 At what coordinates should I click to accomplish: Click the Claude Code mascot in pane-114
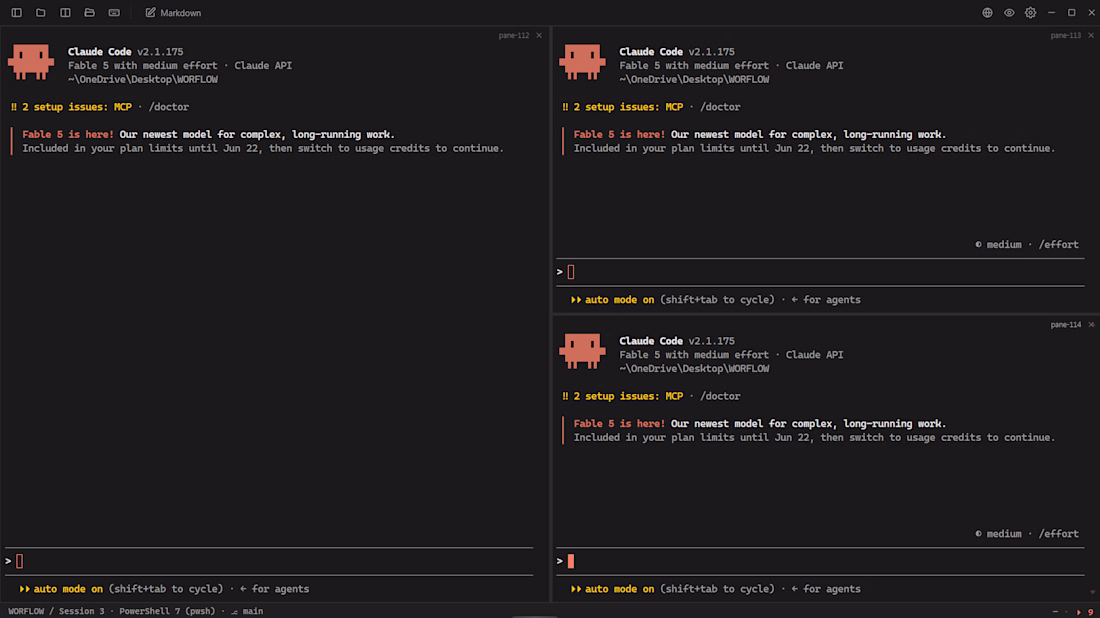point(582,351)
